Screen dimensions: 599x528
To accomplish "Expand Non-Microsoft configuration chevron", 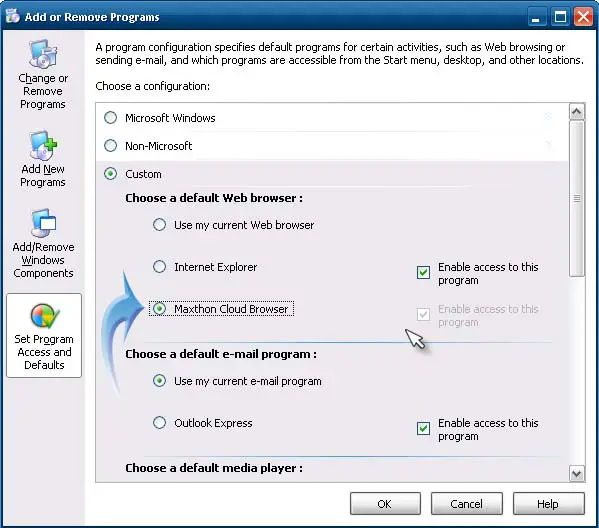I will [x=549, y=144].
